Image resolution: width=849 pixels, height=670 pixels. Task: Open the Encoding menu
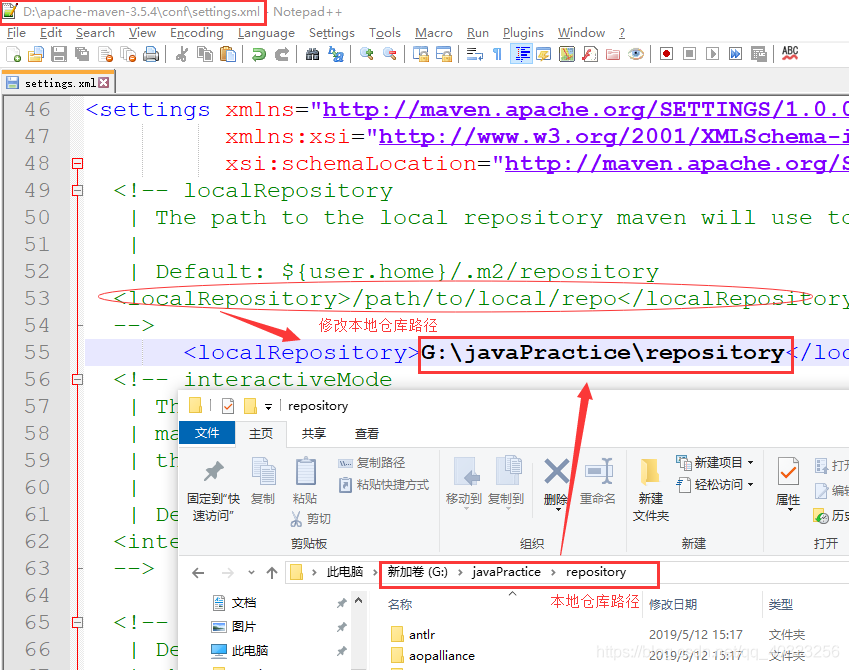[x=197, y=33]
